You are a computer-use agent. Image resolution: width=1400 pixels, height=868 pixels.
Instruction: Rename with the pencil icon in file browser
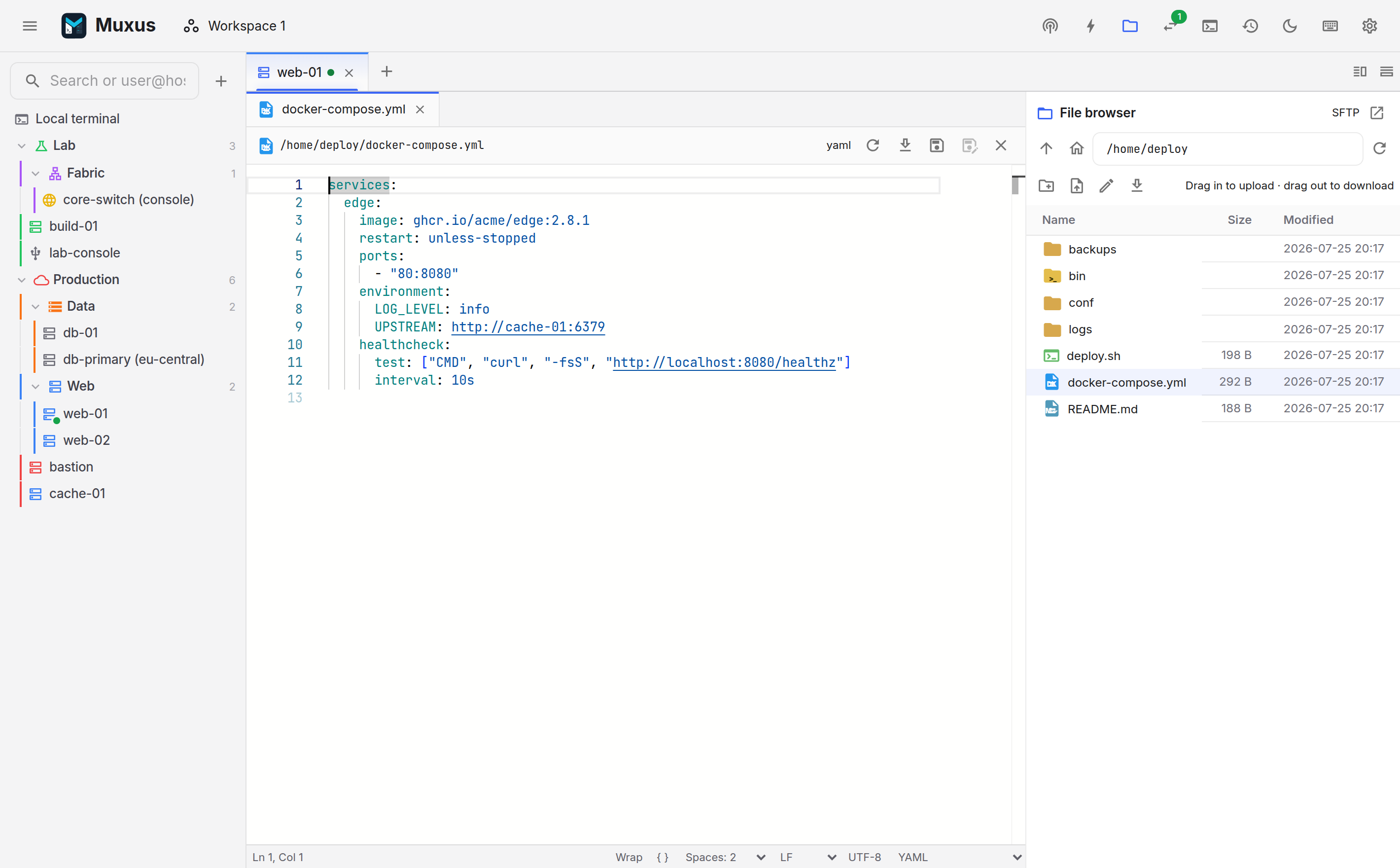click(1106, 185)
